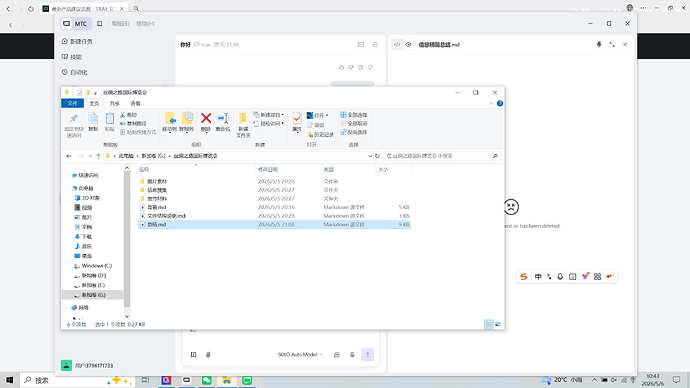Click the microphone icon in chat input
Viewport: 690px width, 388px height.
click(x=352, y=355)
